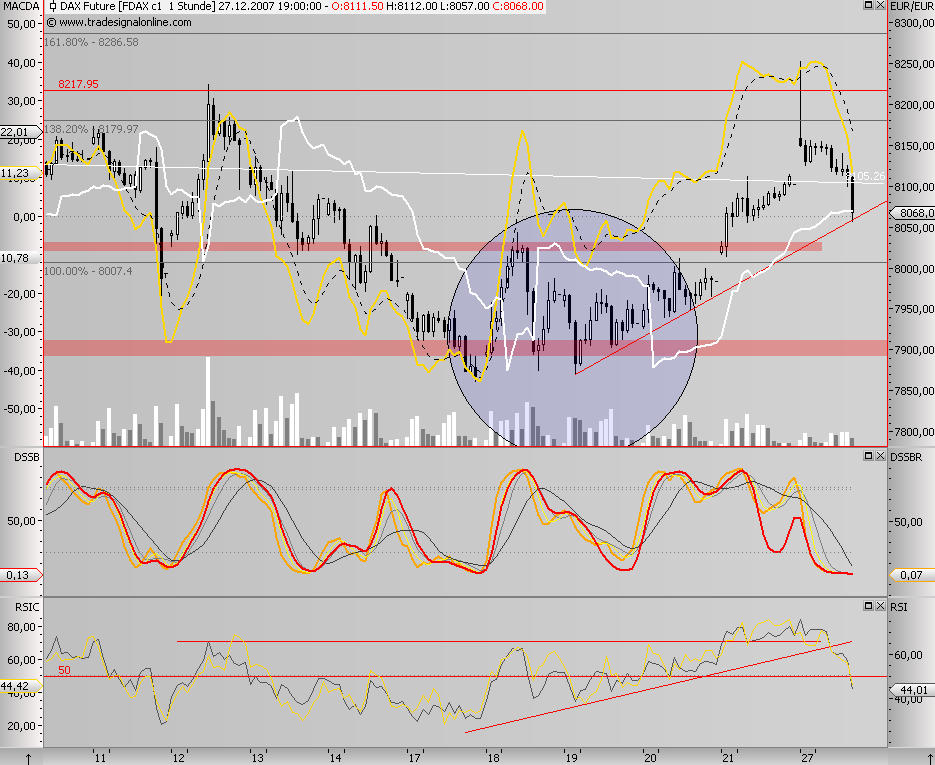Click 7800,00 on the price axis
The height and width of the screenshot is (765, 935).
pos(914,432)
